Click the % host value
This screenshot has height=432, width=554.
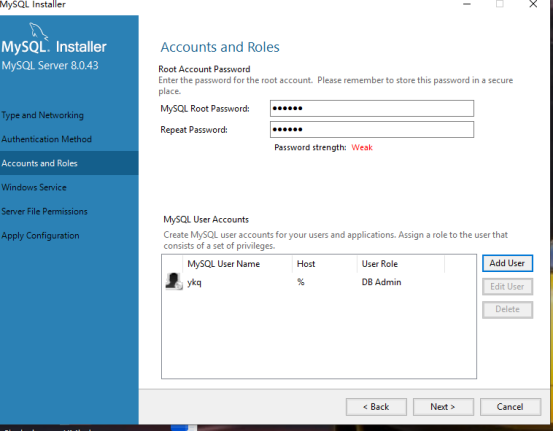pos(301,282)
